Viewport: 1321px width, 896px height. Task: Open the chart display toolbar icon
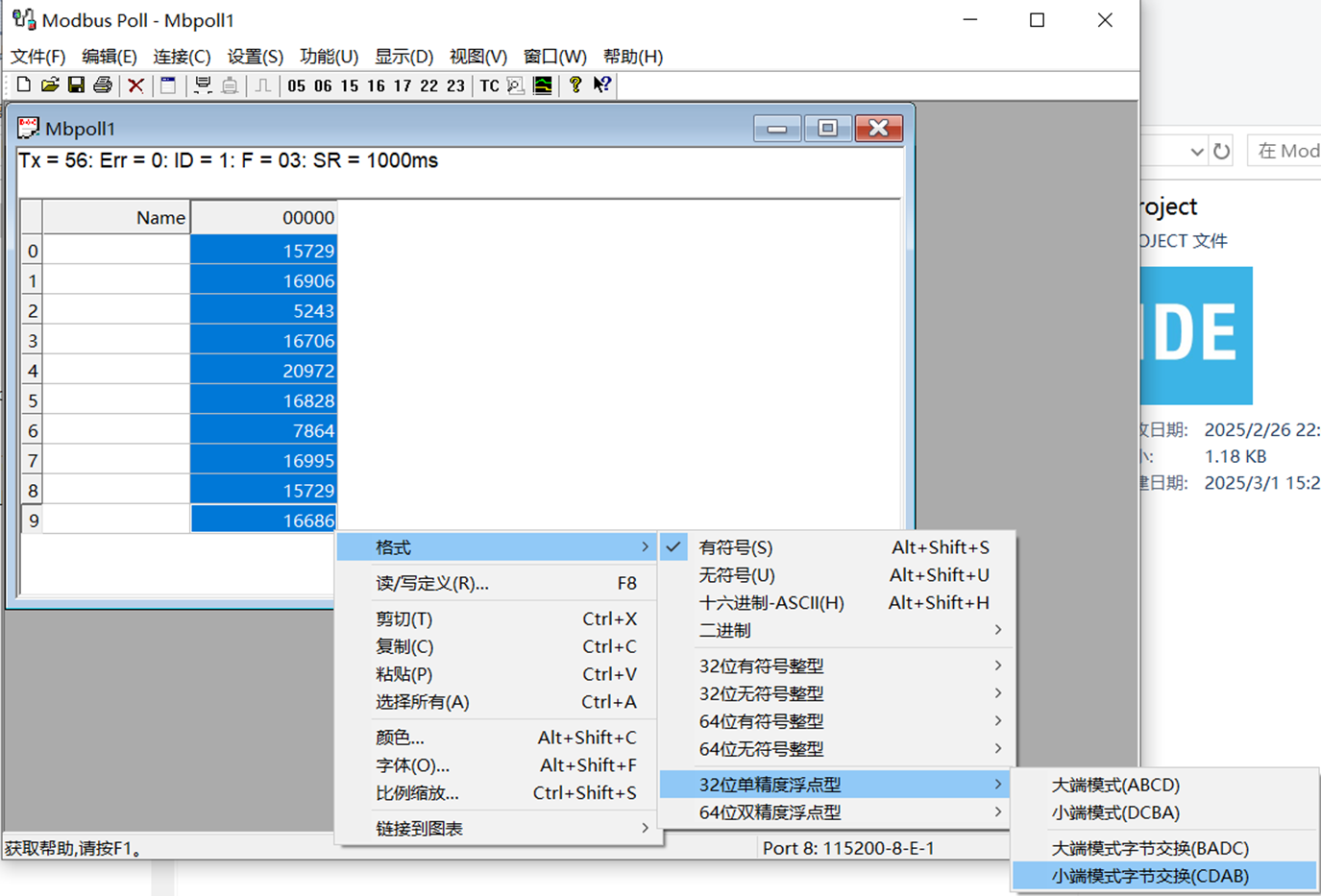(542, 85)
